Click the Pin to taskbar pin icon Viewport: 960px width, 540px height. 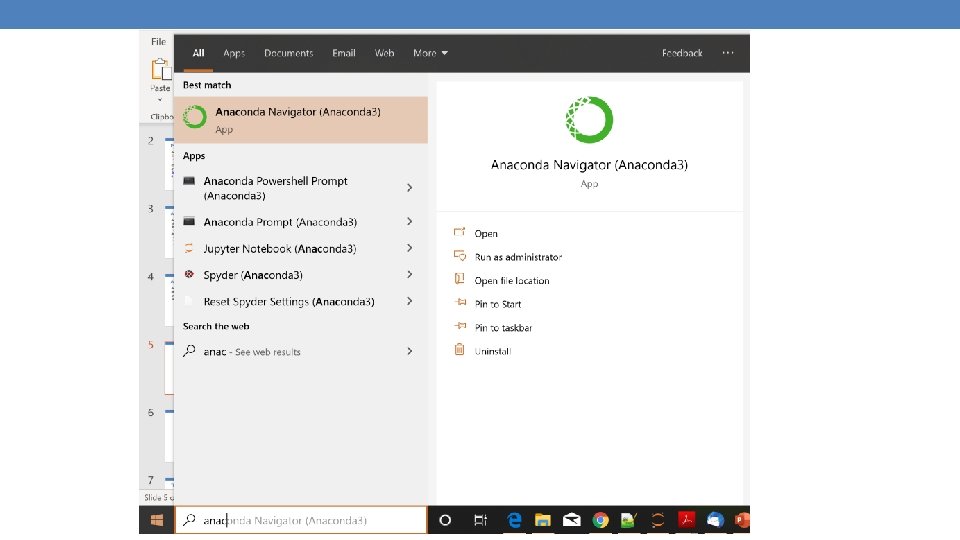click(460, 326)
